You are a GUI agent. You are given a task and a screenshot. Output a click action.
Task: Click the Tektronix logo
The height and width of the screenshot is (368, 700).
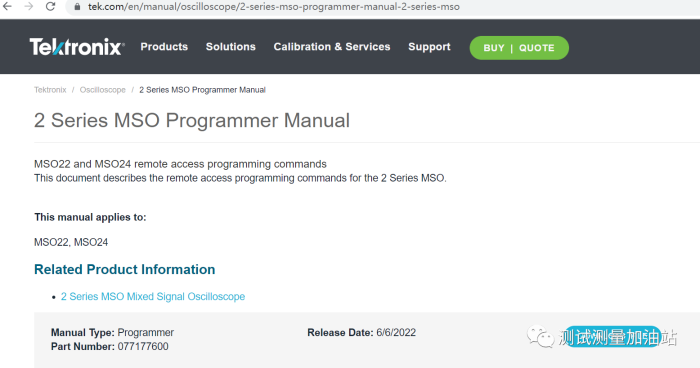pos(77,47)
